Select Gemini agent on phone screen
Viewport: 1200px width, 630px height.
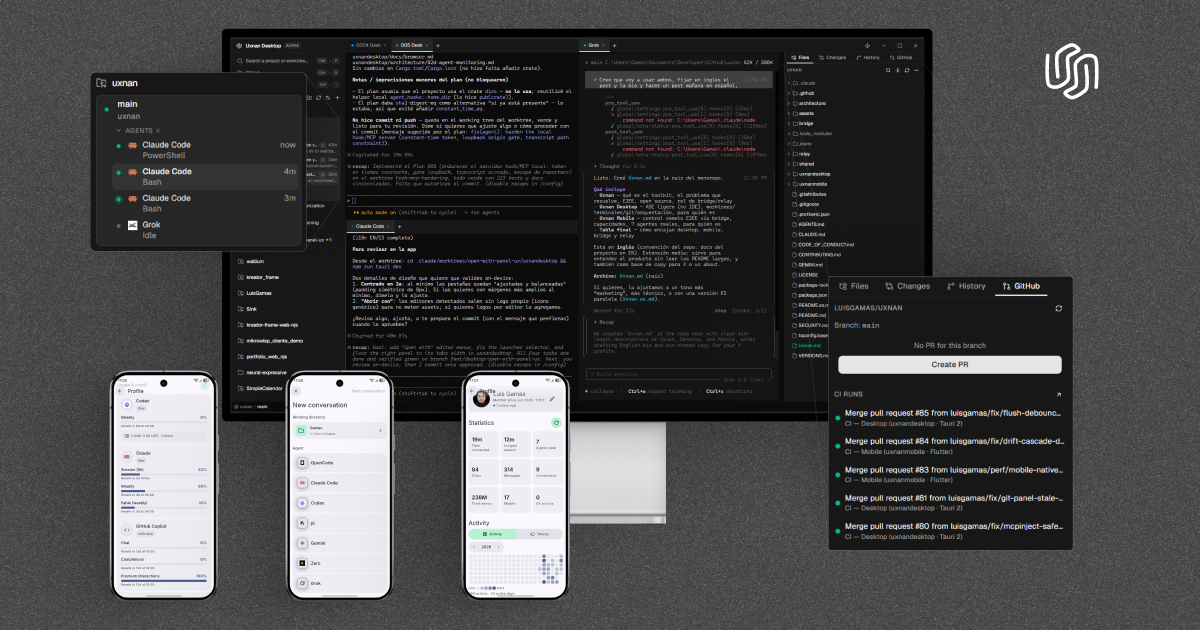pos(340,543)
